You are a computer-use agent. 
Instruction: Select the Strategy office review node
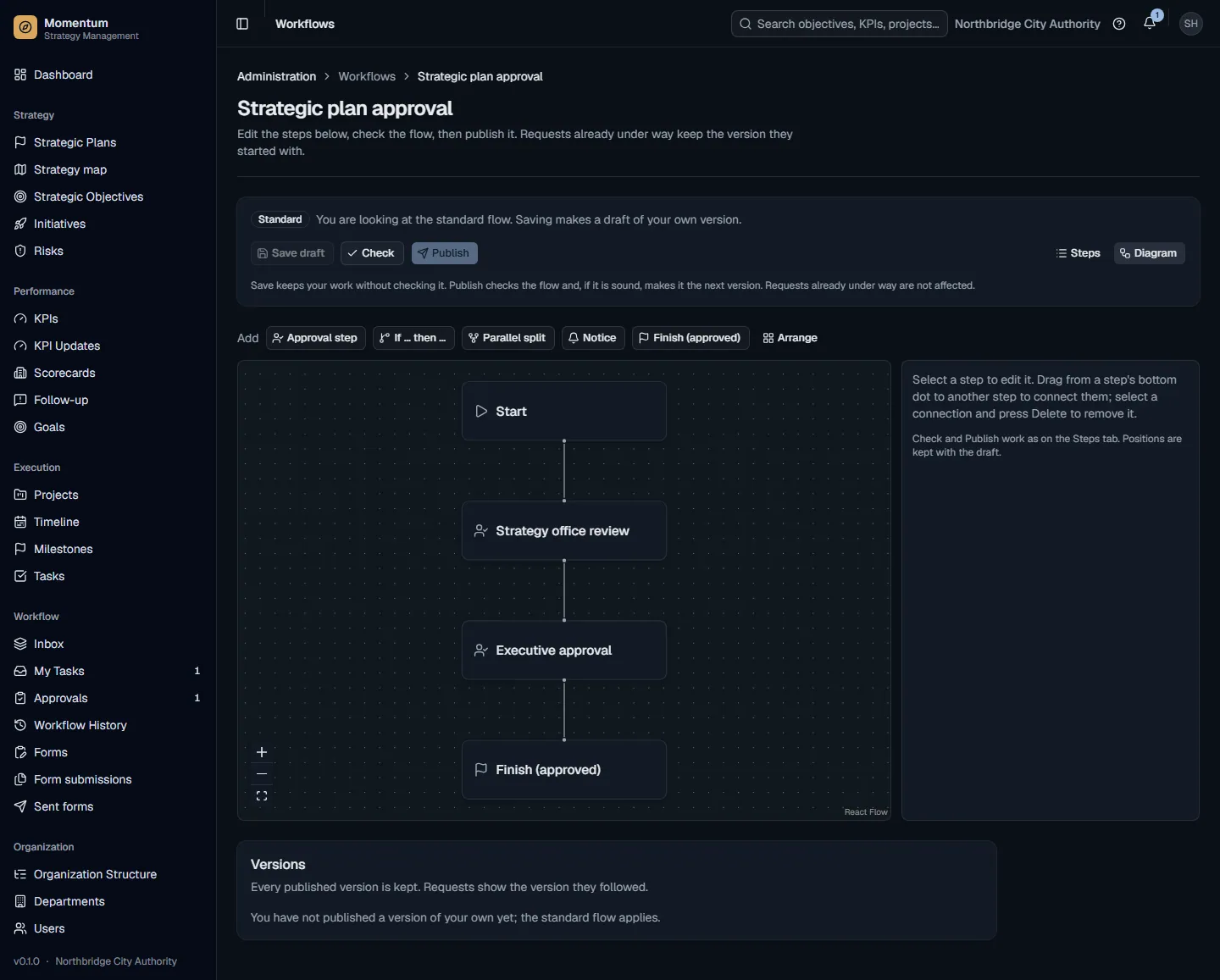pos(564,530)
